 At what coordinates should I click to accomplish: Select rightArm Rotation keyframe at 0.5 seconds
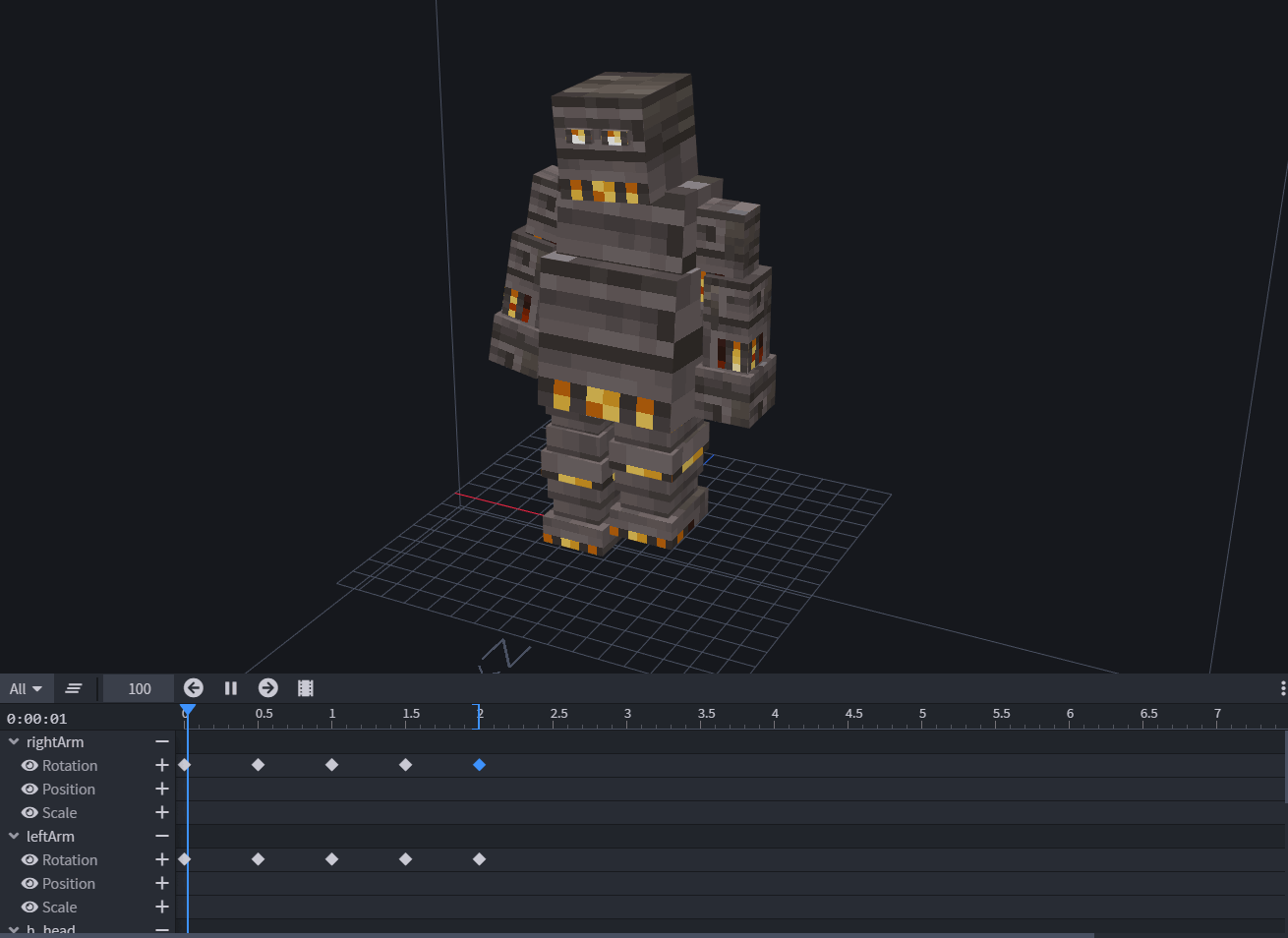pos(259,765)
